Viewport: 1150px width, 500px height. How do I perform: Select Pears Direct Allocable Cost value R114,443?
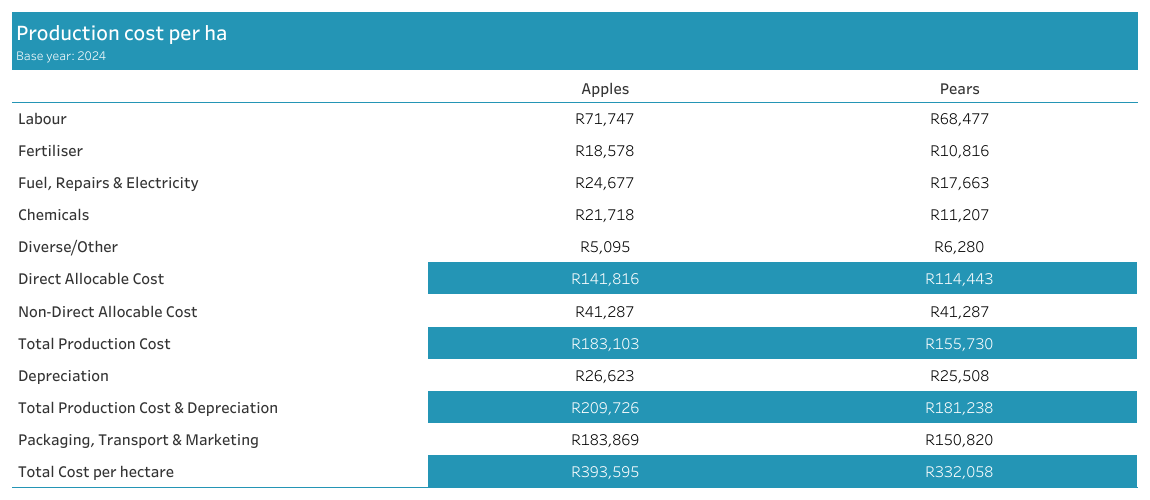[959, 279]
